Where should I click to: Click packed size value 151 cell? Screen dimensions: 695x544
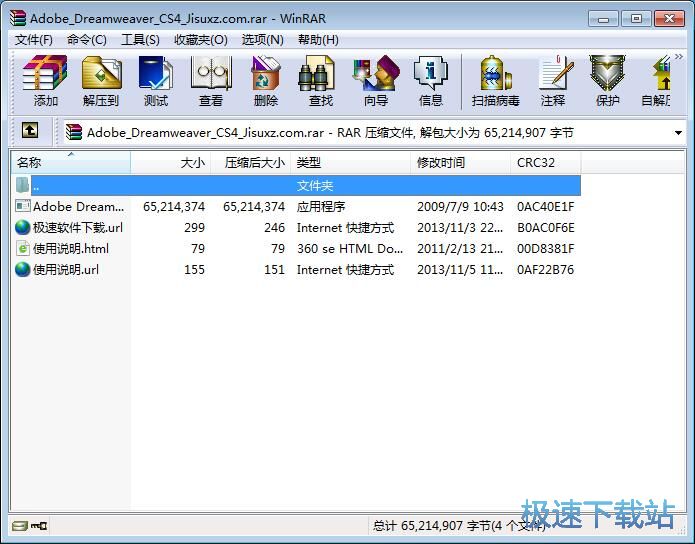pos(274,270)
